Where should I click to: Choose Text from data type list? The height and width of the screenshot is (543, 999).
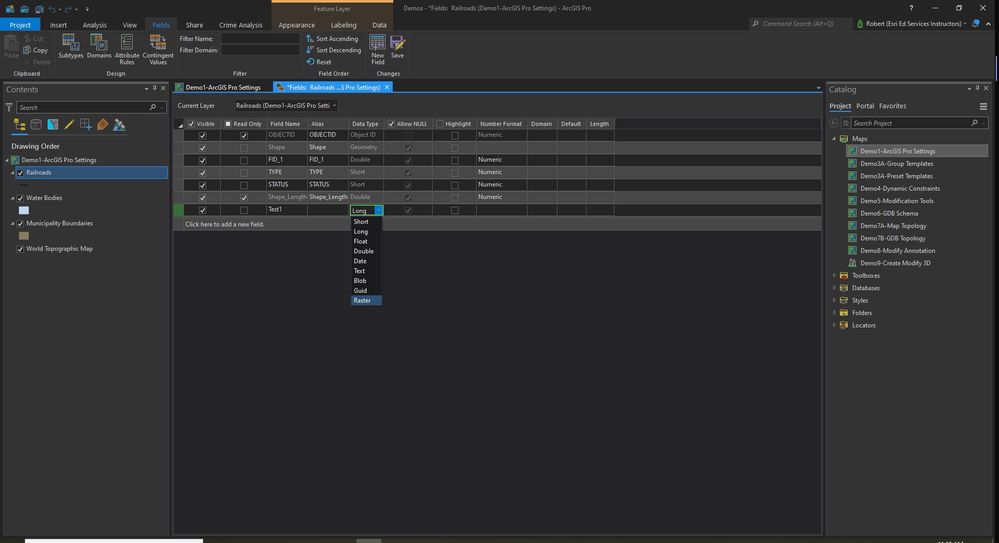pos(366,271)
